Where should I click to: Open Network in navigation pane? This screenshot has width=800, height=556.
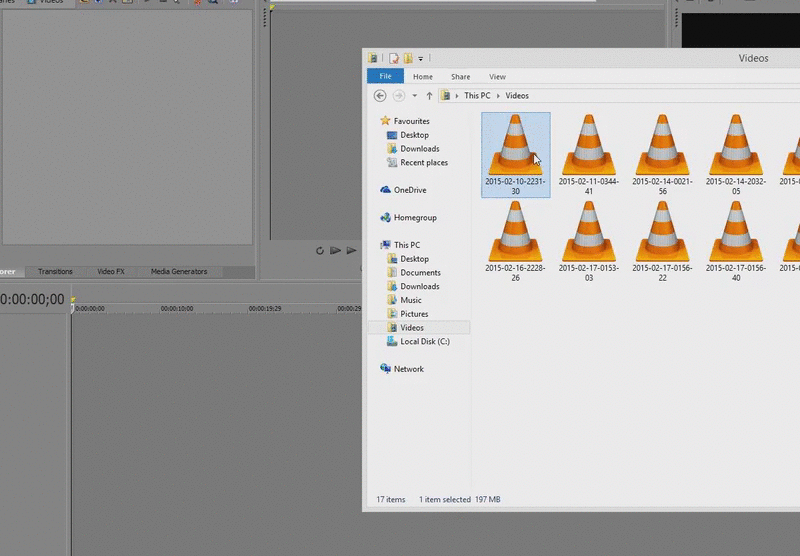coord(409,369)
